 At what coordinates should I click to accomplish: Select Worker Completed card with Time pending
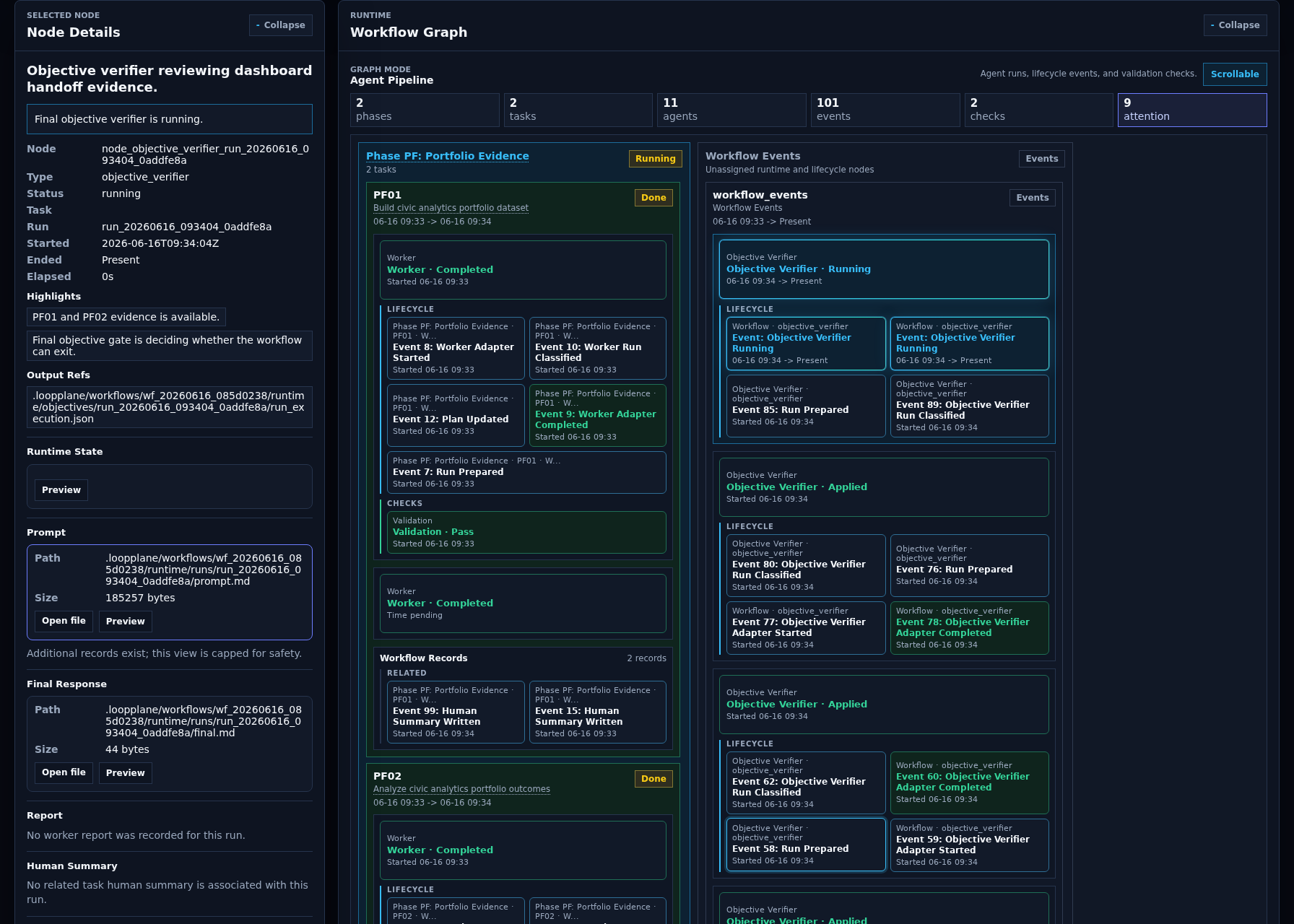click(523, 603)
